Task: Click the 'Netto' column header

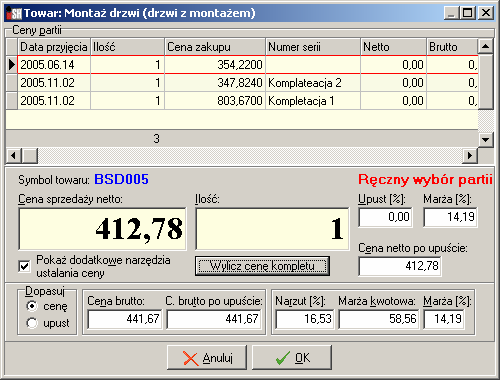Action: [393, 47]
